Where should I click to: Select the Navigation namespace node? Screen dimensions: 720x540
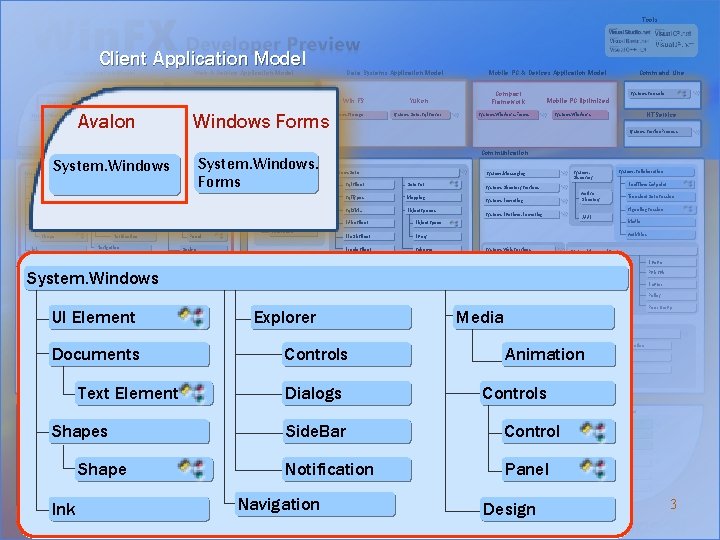(x=315, y=504)
